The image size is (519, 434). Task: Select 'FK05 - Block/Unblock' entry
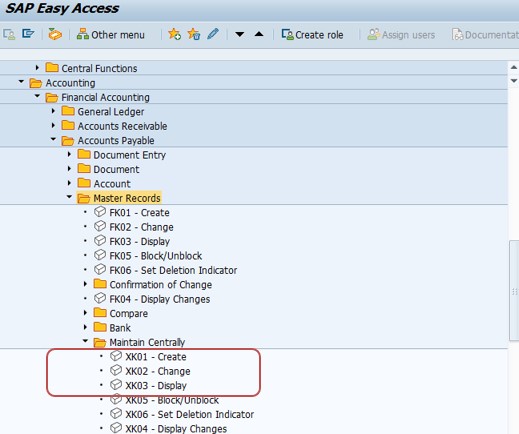[x=156, y=256]
